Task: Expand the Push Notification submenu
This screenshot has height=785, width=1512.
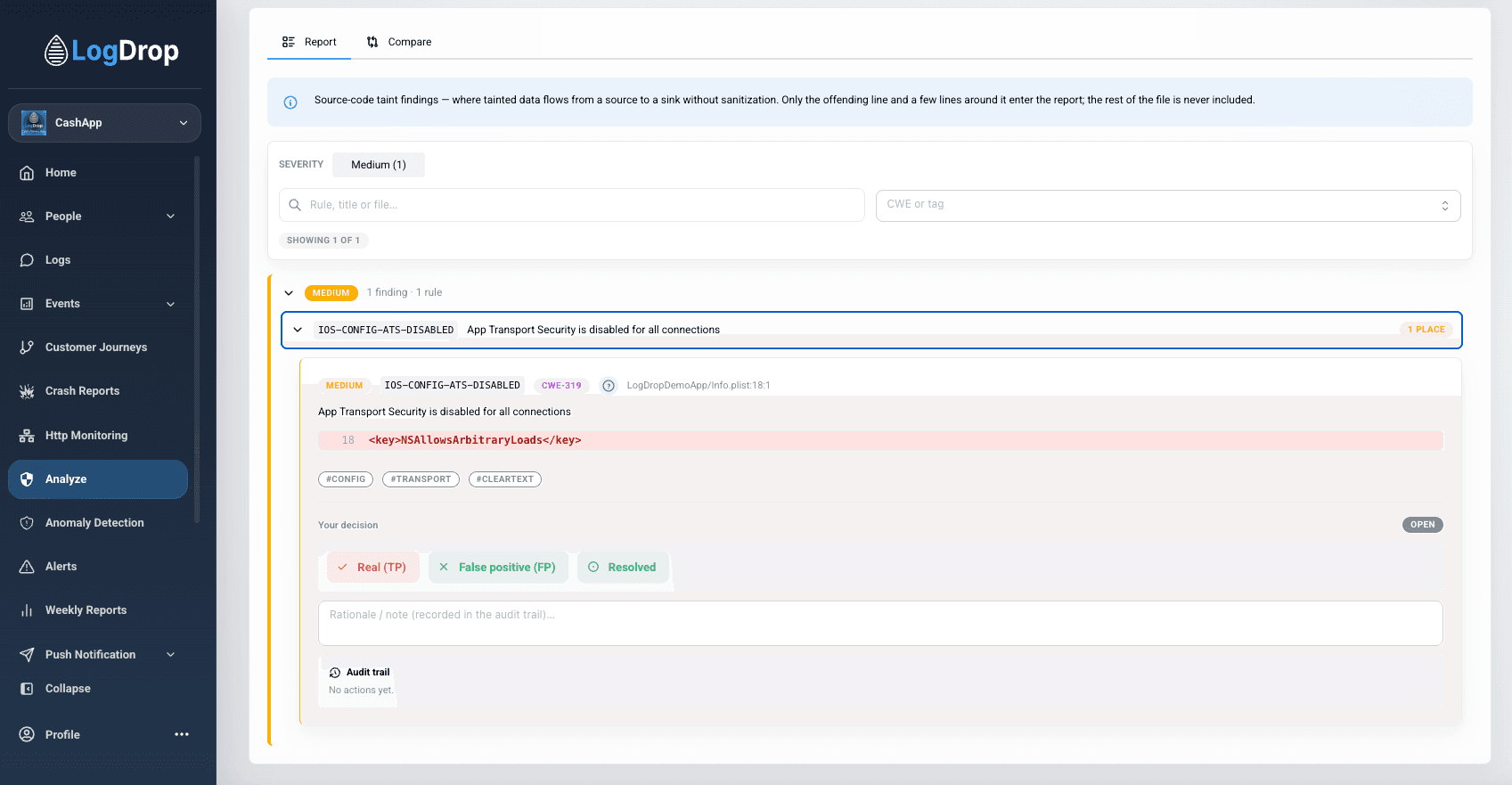Action: pyautogui.click(x=170, y=655)
